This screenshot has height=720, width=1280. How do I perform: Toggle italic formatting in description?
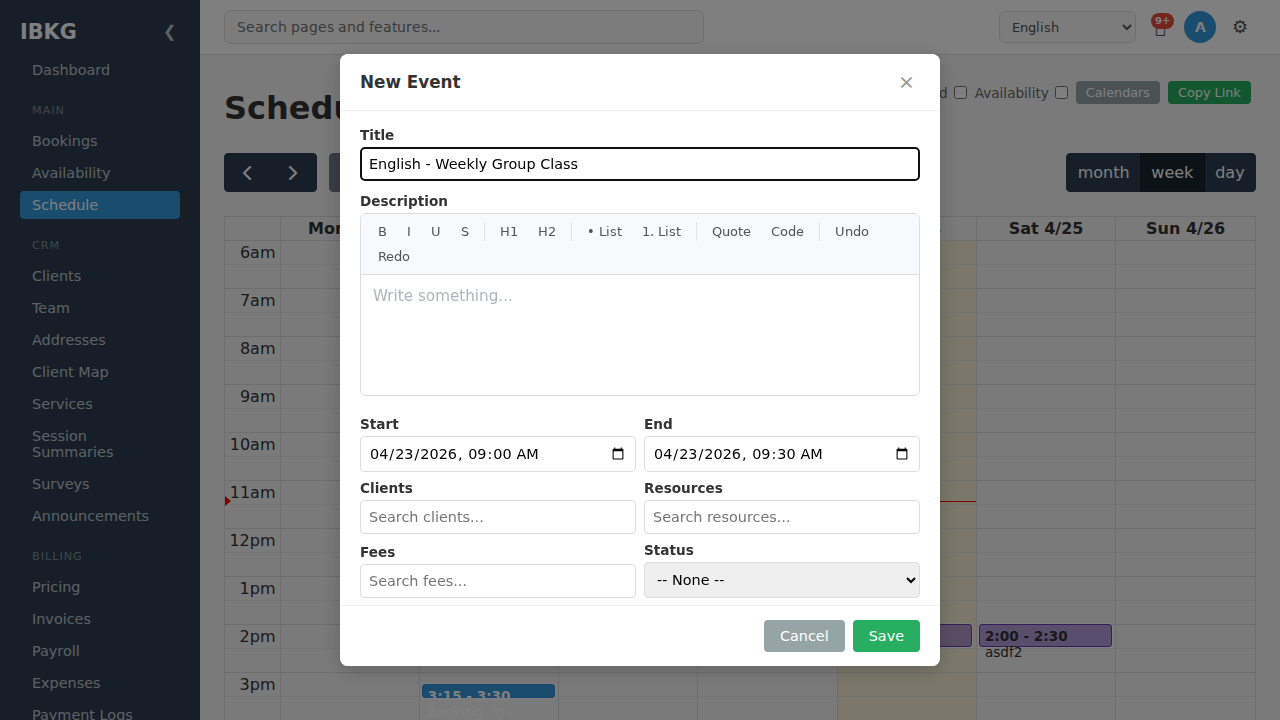click(x=408, y=232)
